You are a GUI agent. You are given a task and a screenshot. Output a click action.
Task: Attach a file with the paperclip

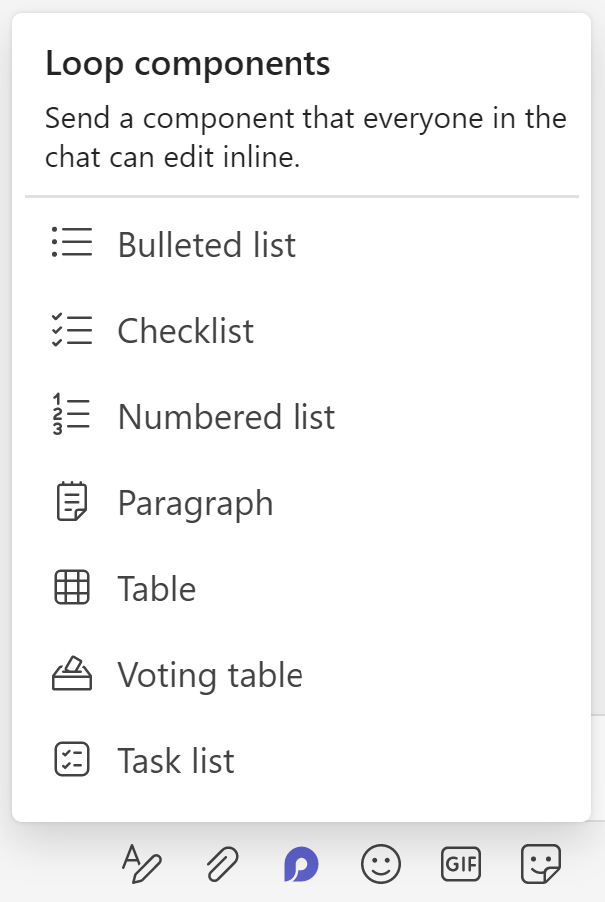click(221, 863)
